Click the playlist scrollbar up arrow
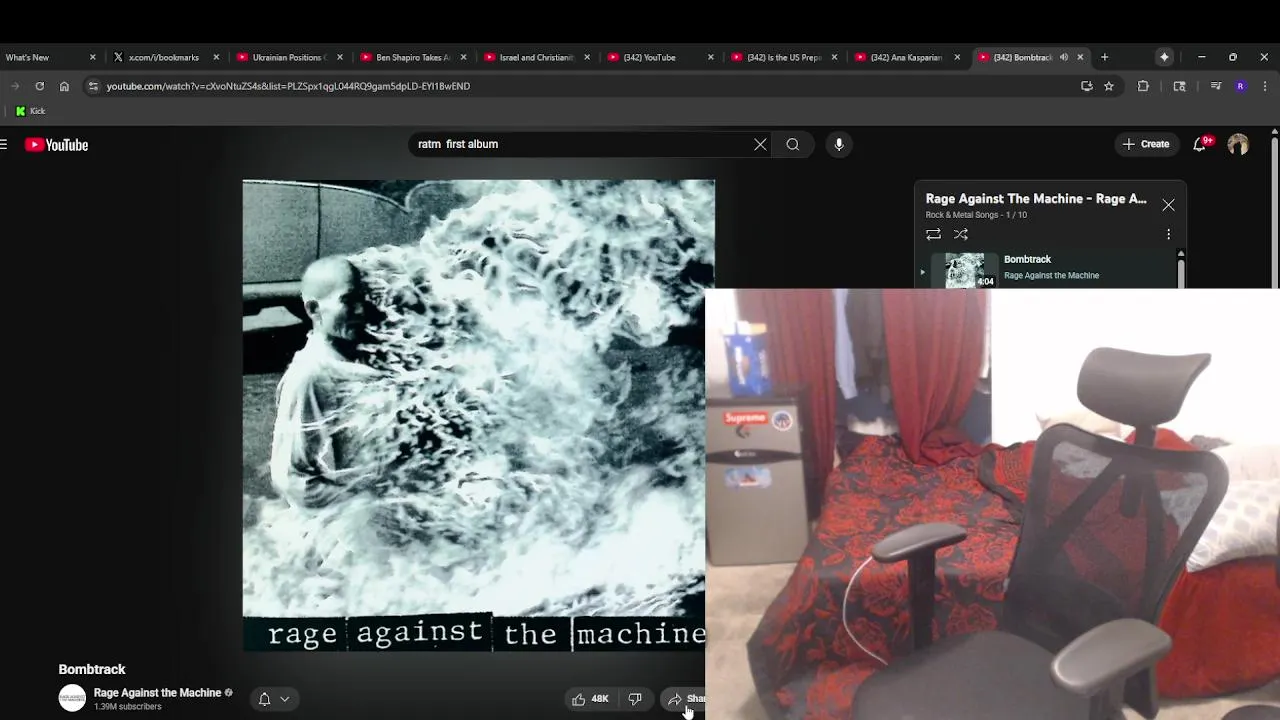1280x720 pixels. point(1181,254)
